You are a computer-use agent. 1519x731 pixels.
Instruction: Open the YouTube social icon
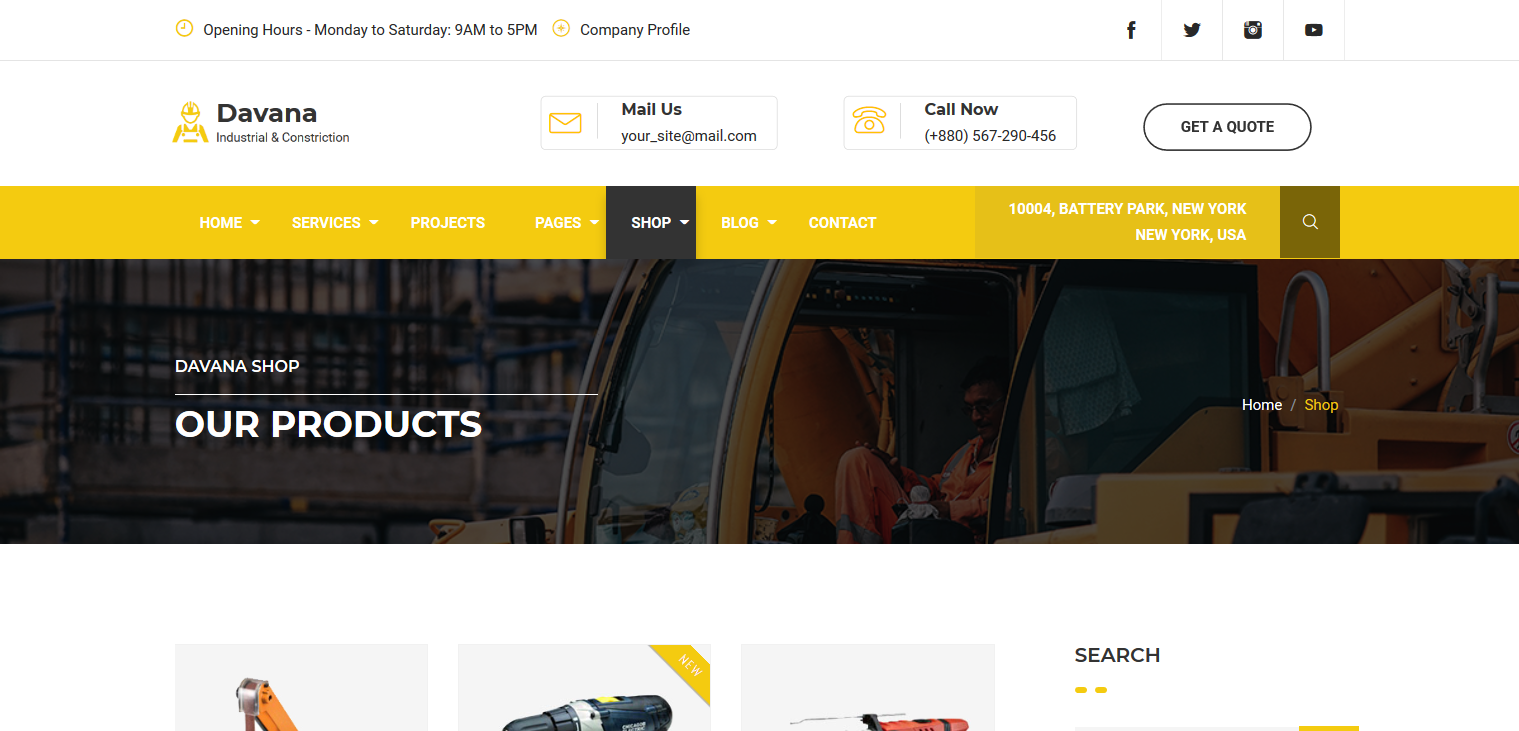click(x=1314, y=30)
